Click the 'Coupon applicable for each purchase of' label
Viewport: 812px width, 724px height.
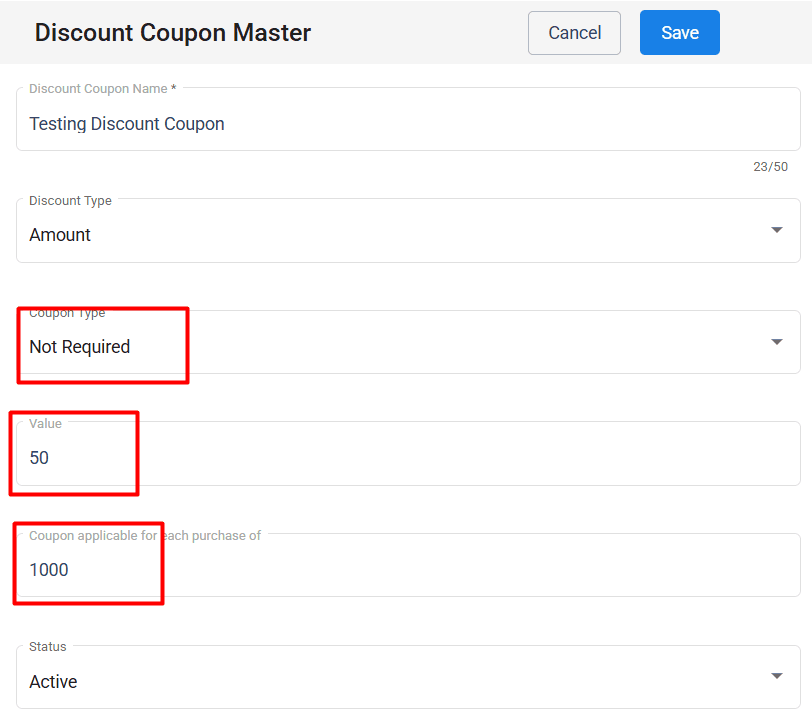145,536
